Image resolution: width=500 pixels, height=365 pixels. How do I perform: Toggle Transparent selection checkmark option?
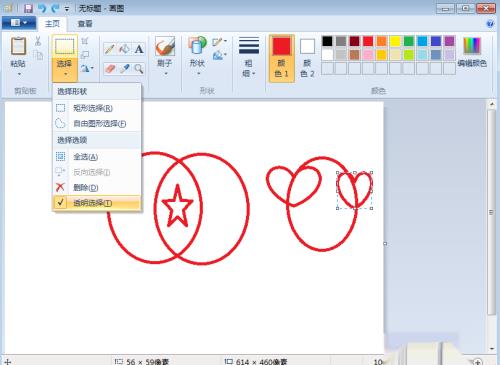click(97, 203)
